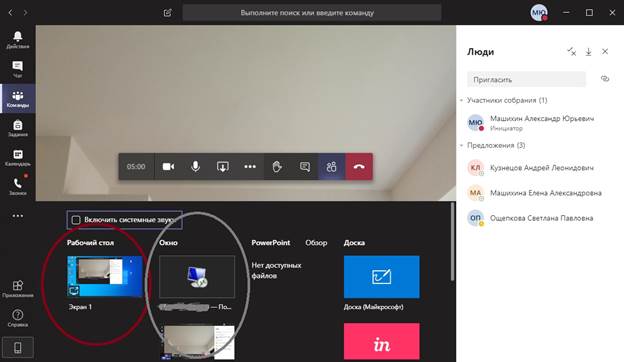Go back with the left arrow
The image size is (624, 362).
coord(10,13)
